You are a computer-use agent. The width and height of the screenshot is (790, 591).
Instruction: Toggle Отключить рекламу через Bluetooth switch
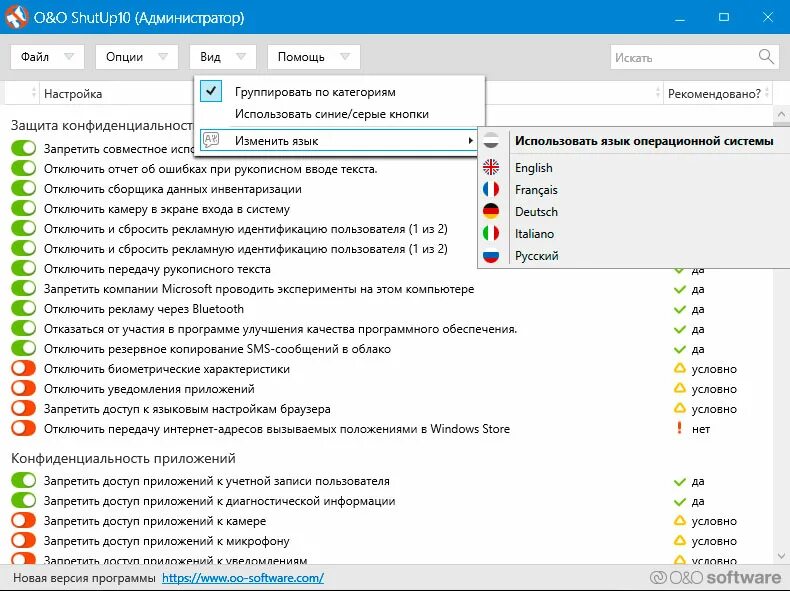click(24, 308)
